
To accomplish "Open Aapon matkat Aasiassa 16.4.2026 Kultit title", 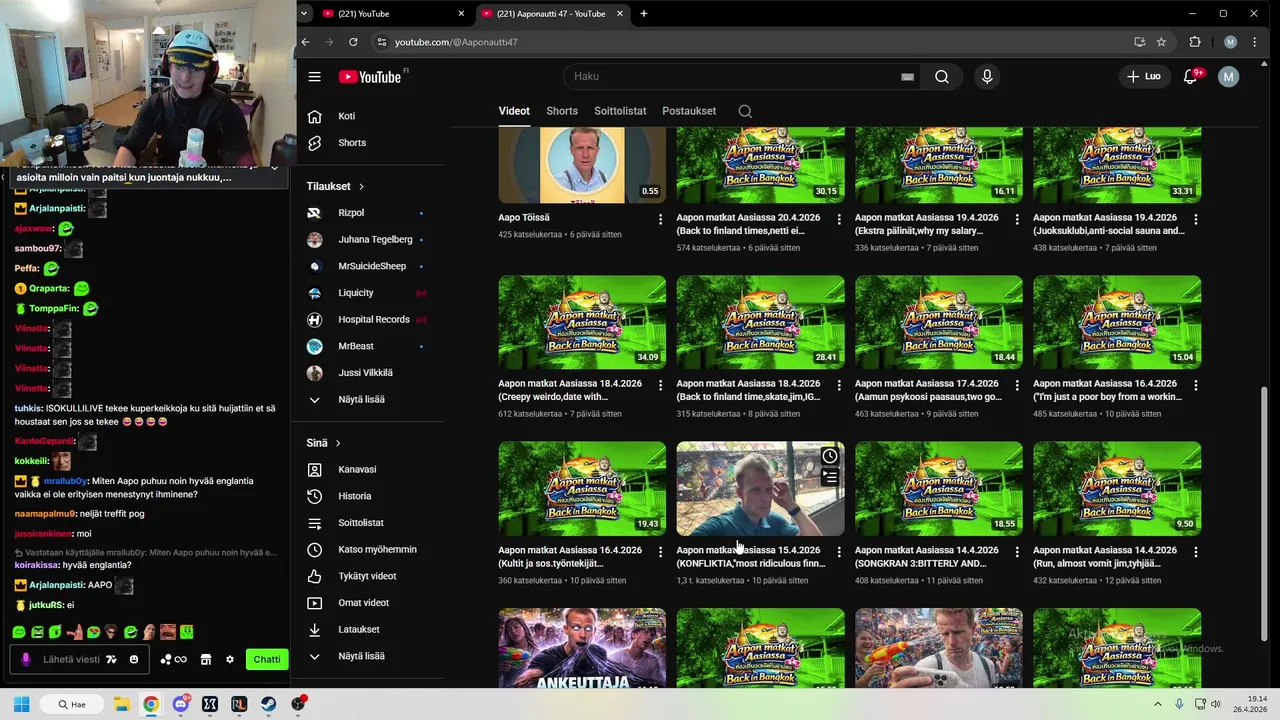I will click(570, 557).
